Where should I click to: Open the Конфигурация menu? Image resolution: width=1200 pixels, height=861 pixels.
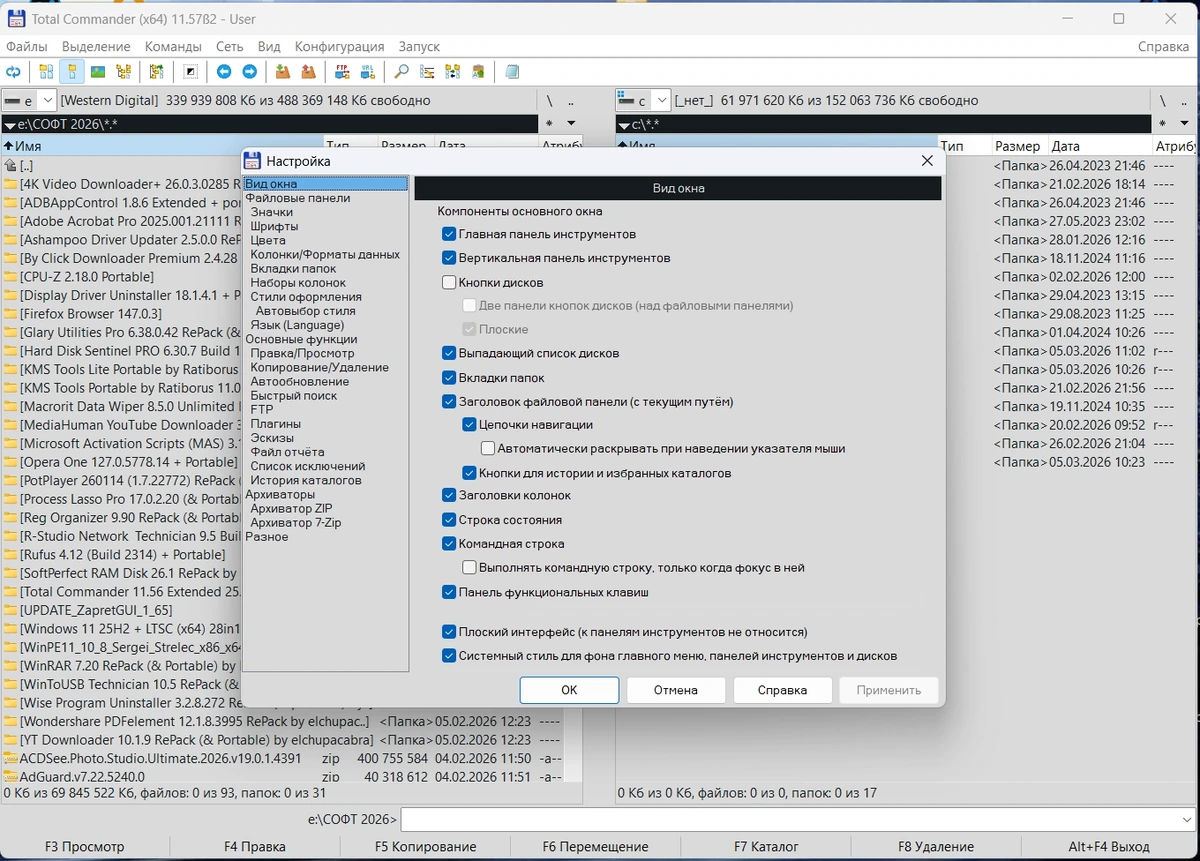339,46
